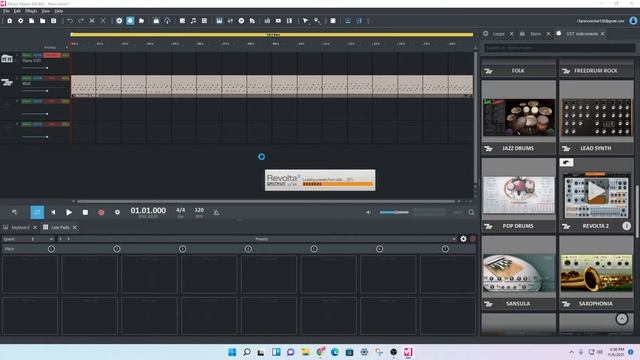This screenshot has width=640, height=360.
Task: Open Windows Start menu in the taskbar
Action: (x=232, y=352)
